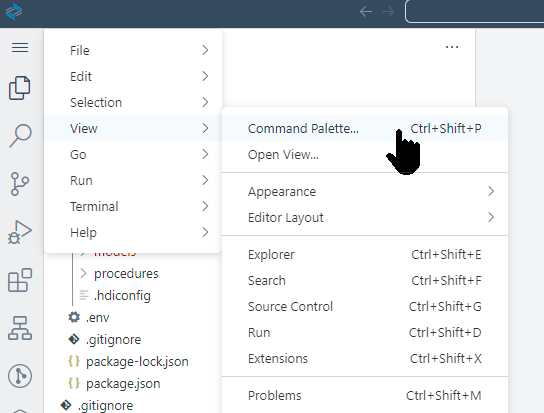
Task: Open the Extensions blocks icon
Action: point(20,280)
